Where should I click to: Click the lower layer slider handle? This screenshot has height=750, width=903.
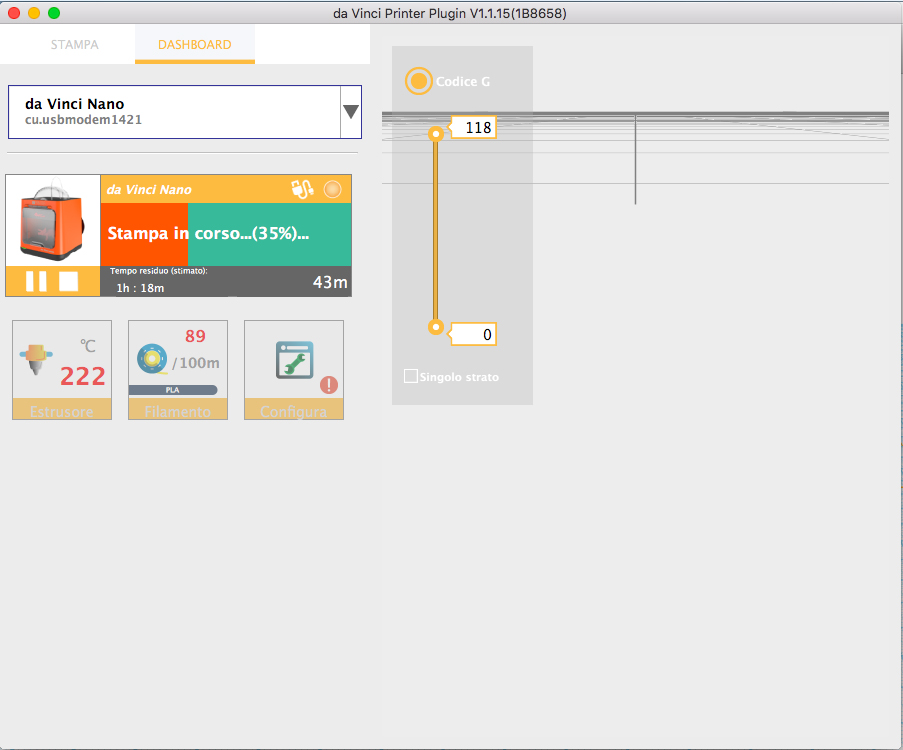(x=436, y=327)
